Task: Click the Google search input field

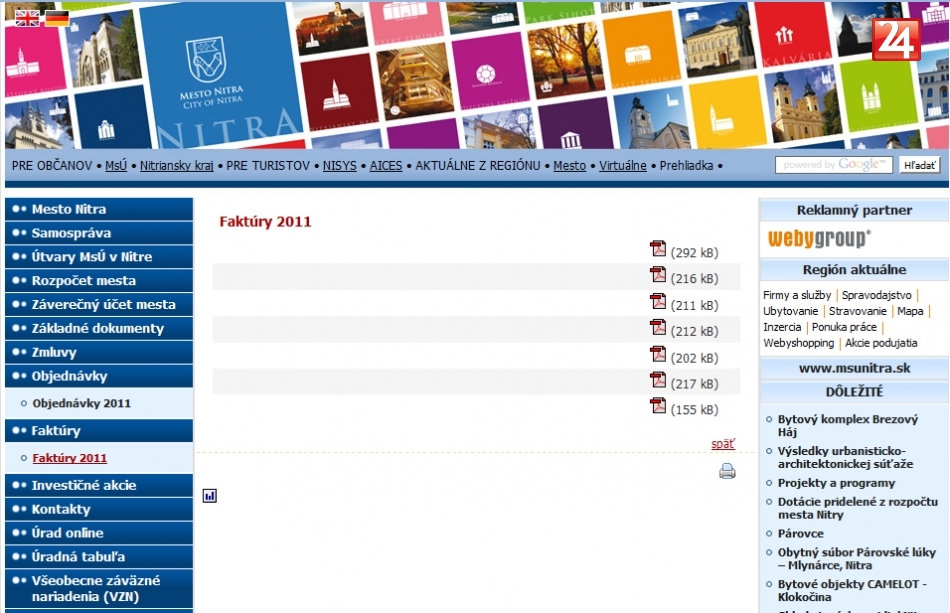Action: coord(834,165)
